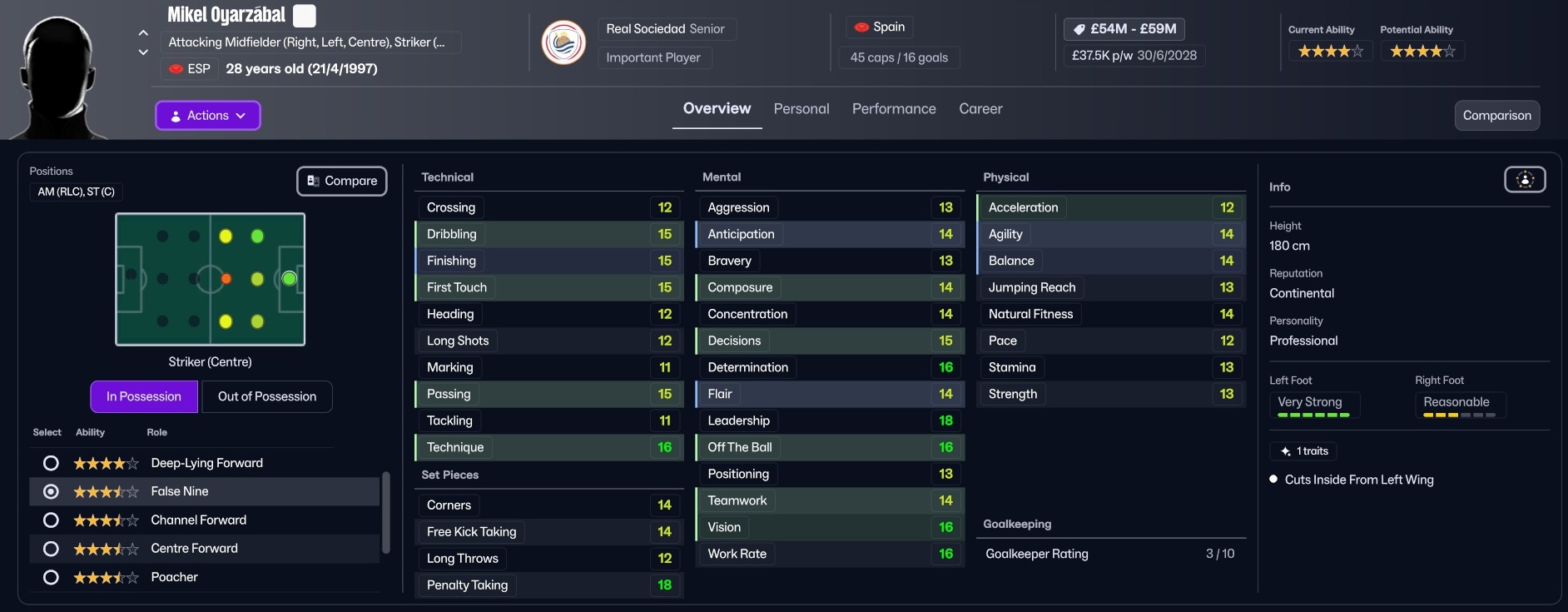Image resolution: width=1568 pixels, height=612 pixels.
Task: Click the Left Foot strength bar
Action: (1312, 415)
